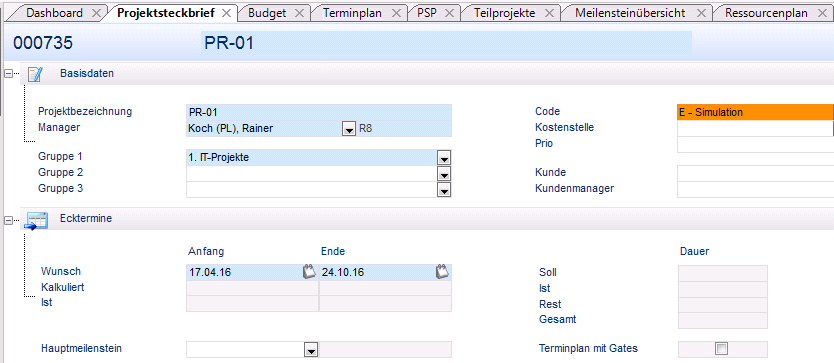This screenshot has height=363, width=834.
Task: Click the Ende column heading
Action: (333, 251)
